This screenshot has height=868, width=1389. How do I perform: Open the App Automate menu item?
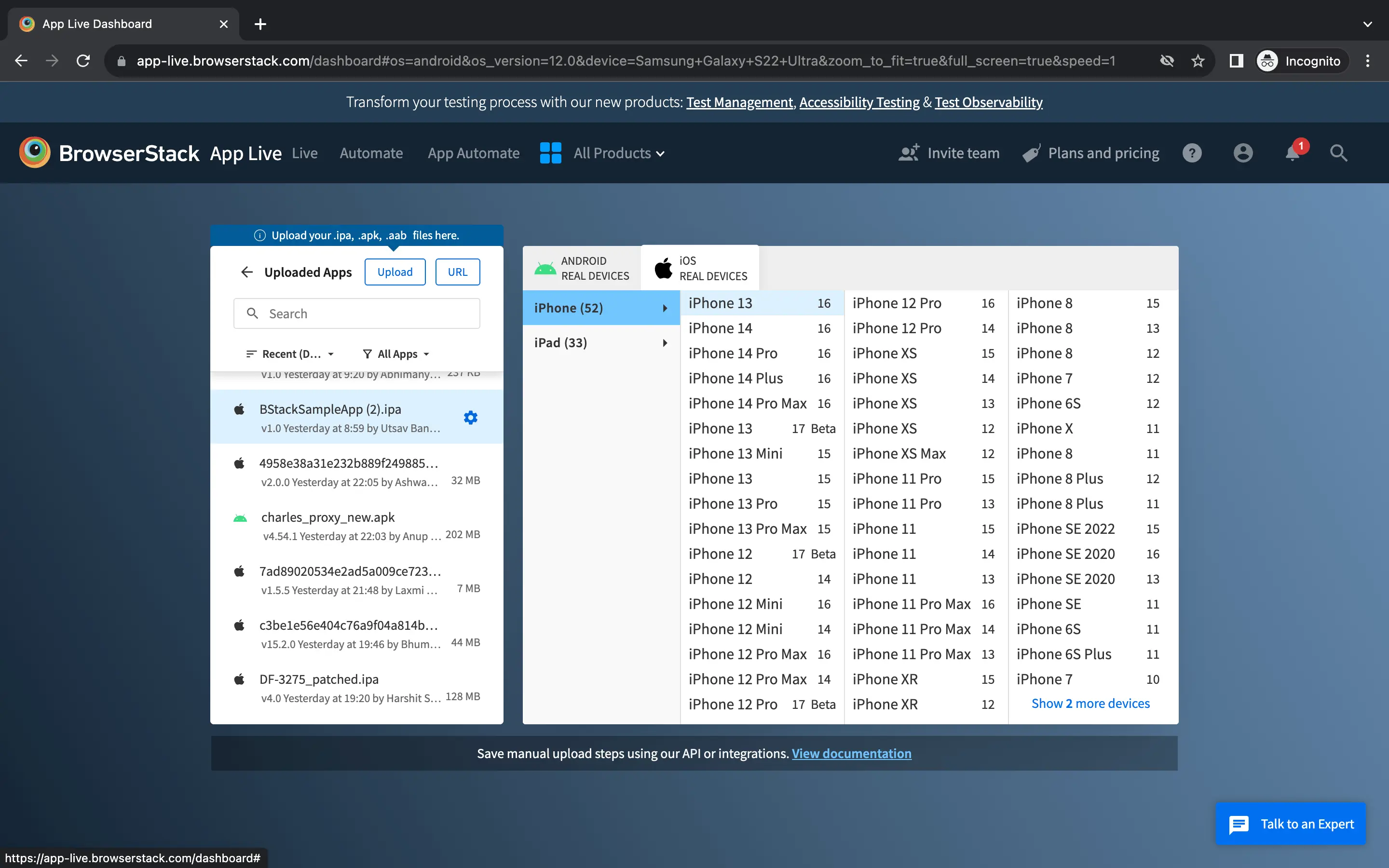click(473, 153)
